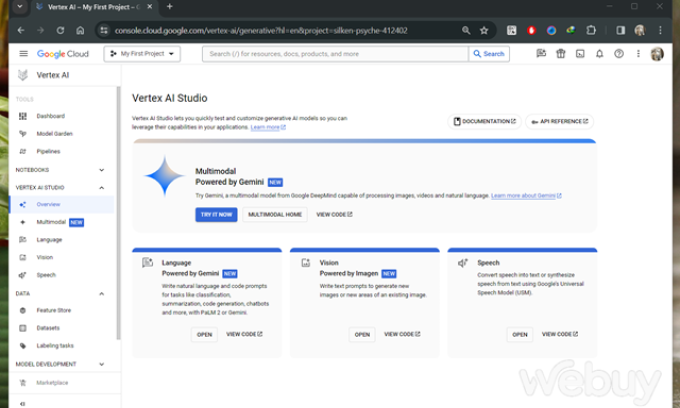Close the Vertex AI browser tab

150,7
